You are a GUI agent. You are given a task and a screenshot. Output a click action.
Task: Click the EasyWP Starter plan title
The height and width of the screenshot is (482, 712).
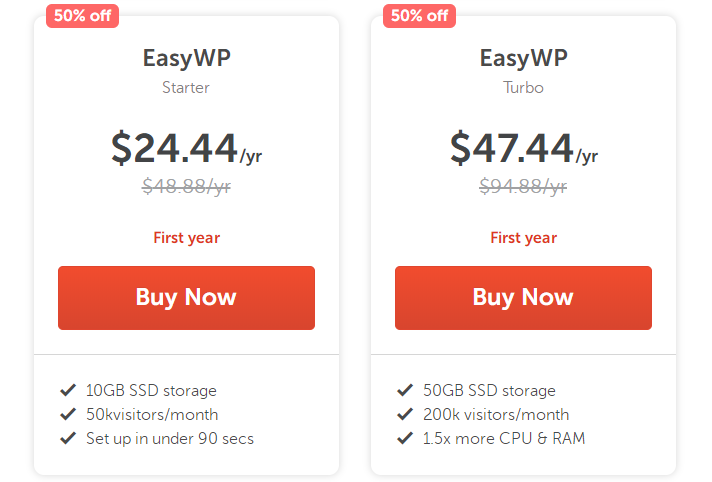(186, 58)
